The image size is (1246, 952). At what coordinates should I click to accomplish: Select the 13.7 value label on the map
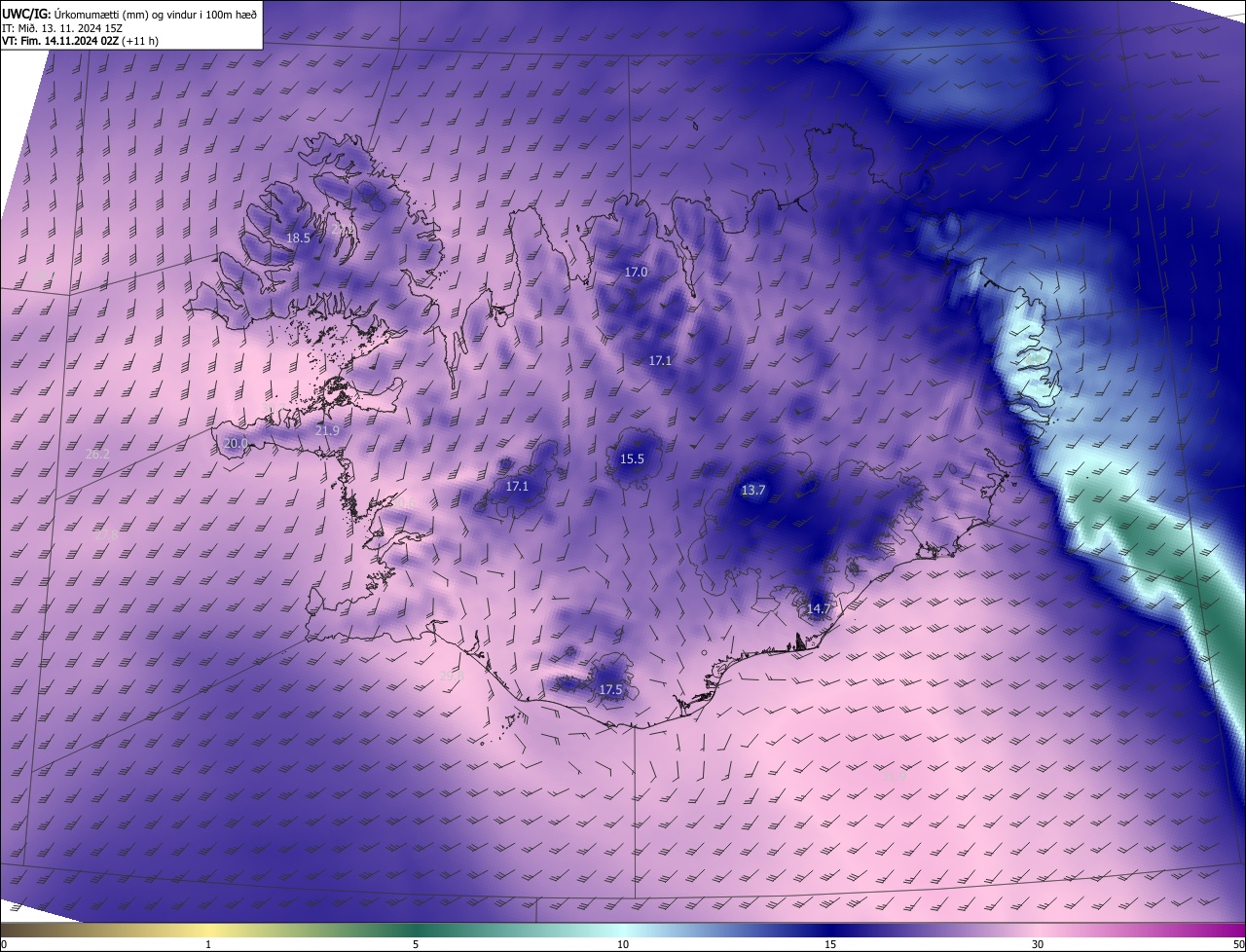(x=753, y=490)
